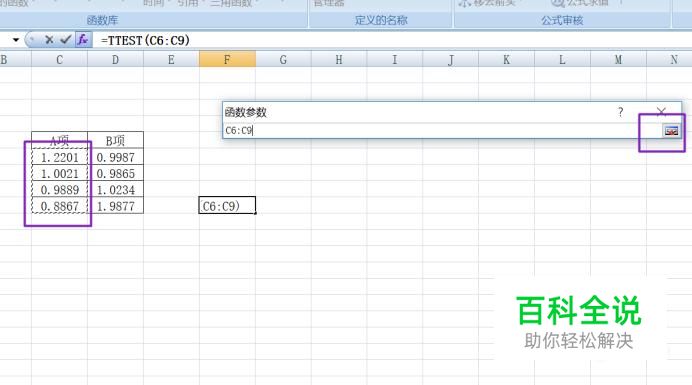
Task: Select column C header
Action: click(60, 60)
